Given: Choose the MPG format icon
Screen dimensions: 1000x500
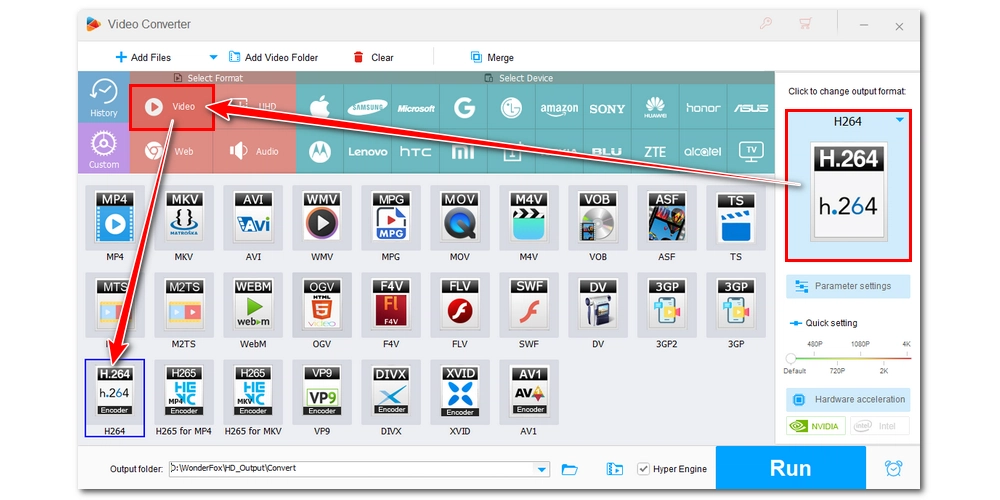Looking at the screenshot, I should [390, 218].
